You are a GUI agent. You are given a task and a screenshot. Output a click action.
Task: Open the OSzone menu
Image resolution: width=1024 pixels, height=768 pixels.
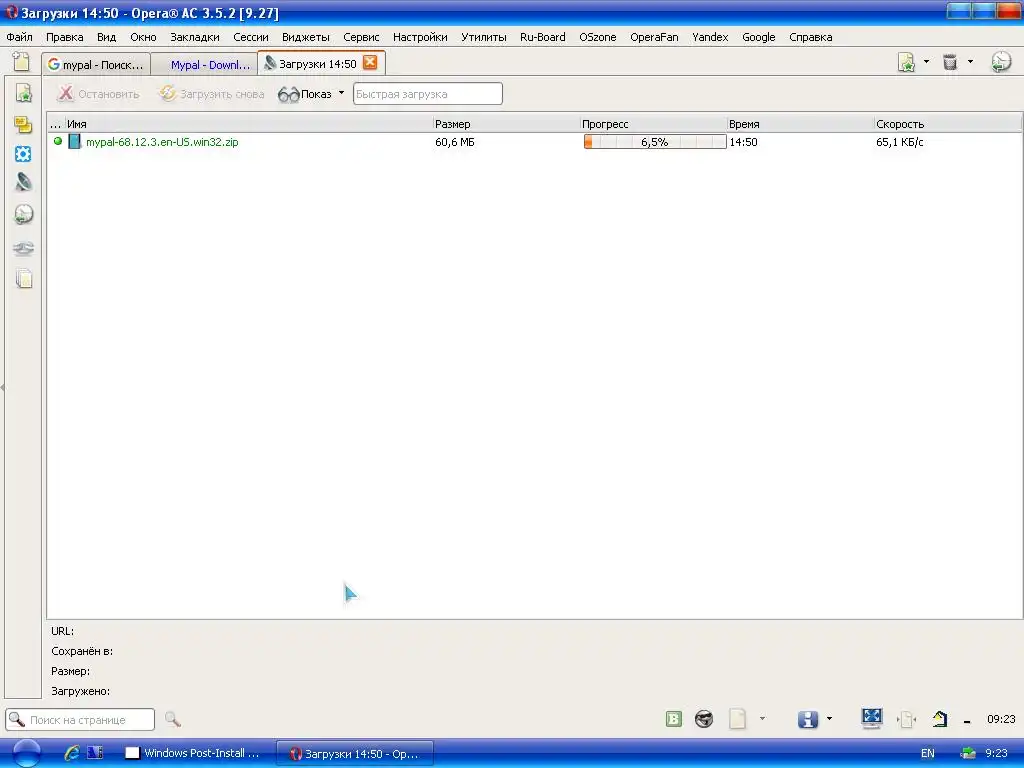point(598,37)
